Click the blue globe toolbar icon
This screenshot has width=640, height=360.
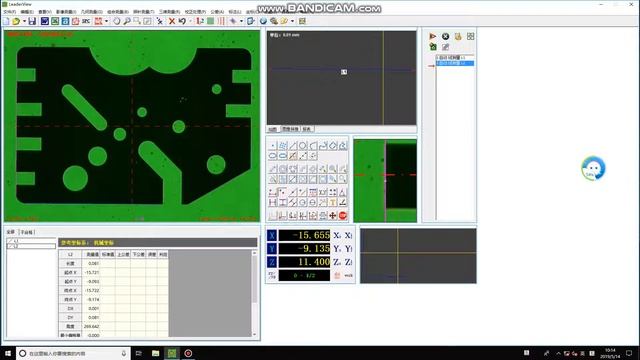[x=263, y=21]
